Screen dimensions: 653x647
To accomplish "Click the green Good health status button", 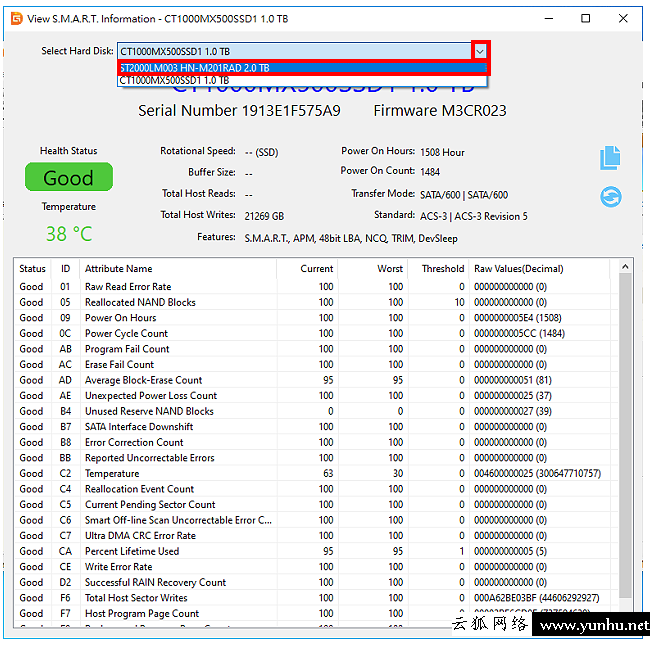I will [69, 177].
